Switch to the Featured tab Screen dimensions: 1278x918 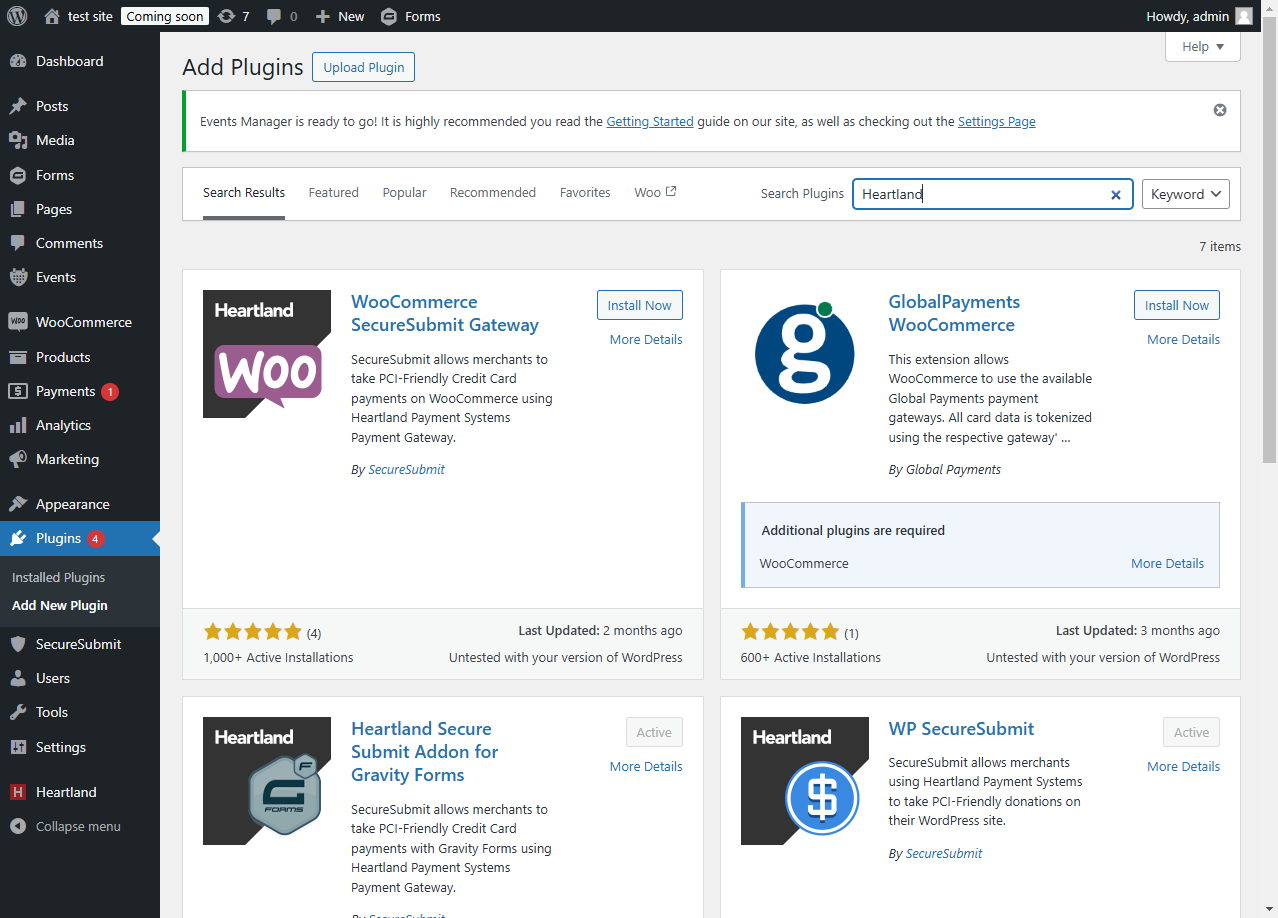tap(334, 192)
